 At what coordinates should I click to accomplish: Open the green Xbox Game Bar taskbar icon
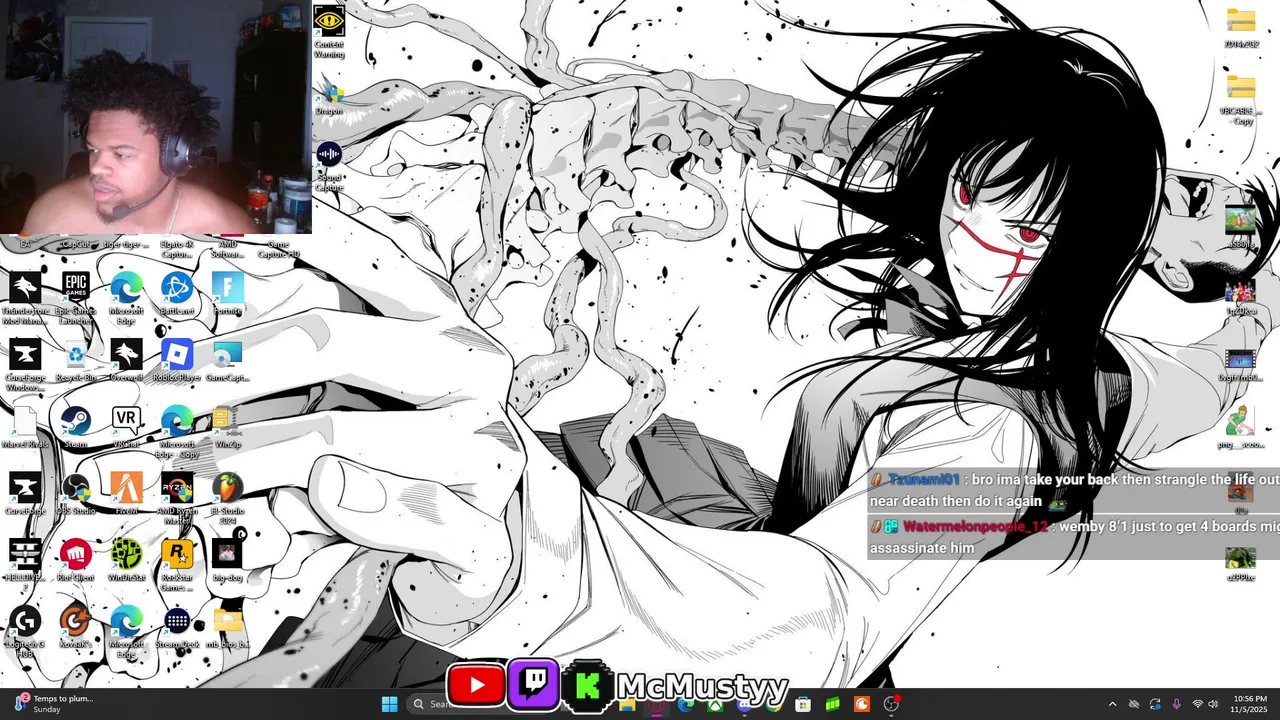tap(832, 704)
